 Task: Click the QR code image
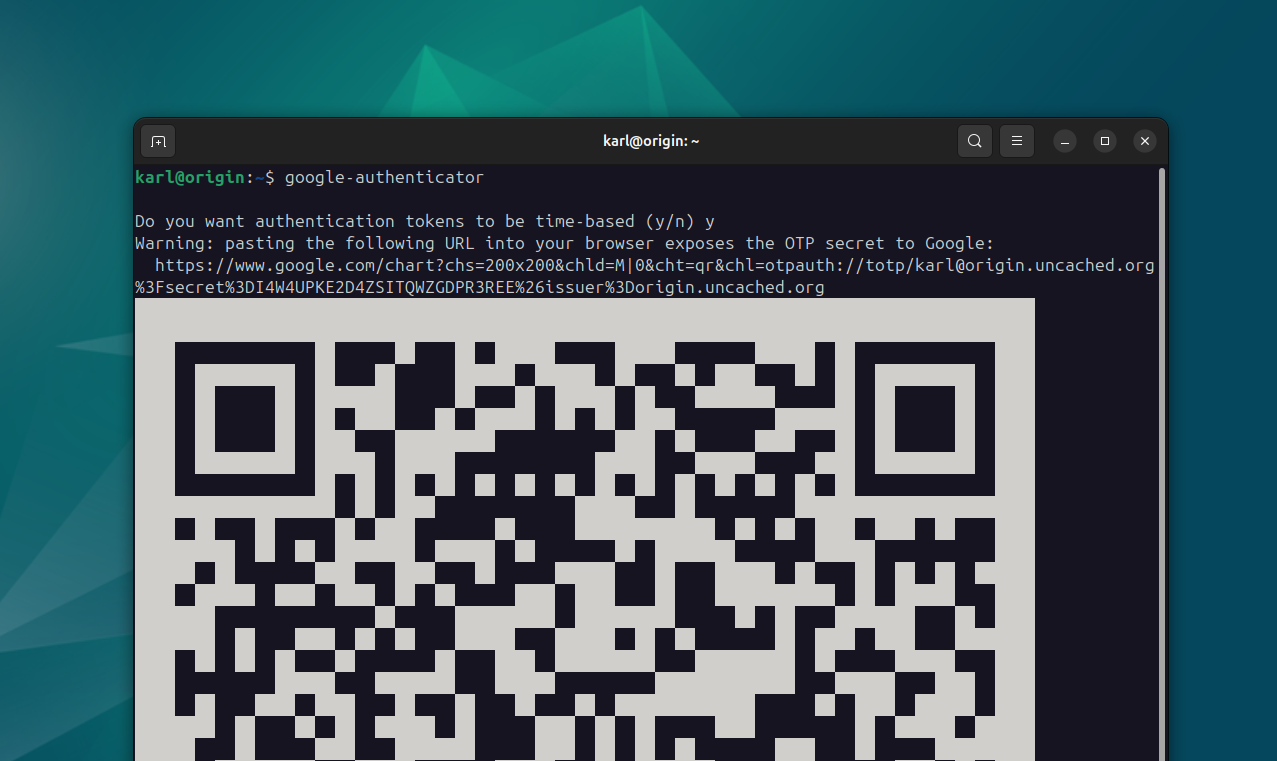[585, 530]
